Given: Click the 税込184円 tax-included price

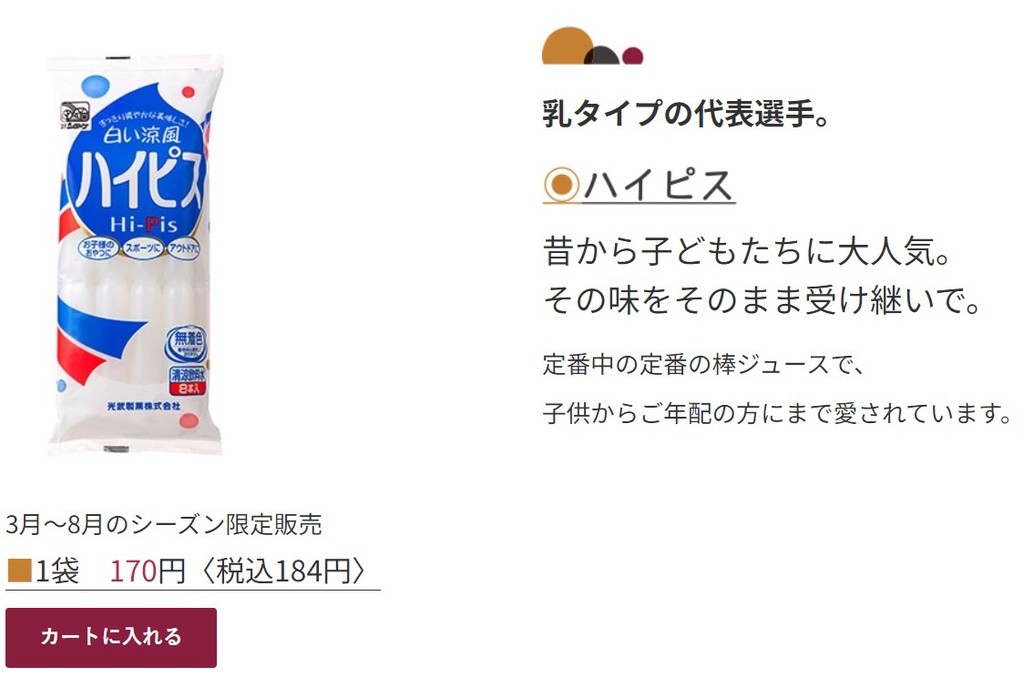Looking at the screenshot, I should [283, 570].
